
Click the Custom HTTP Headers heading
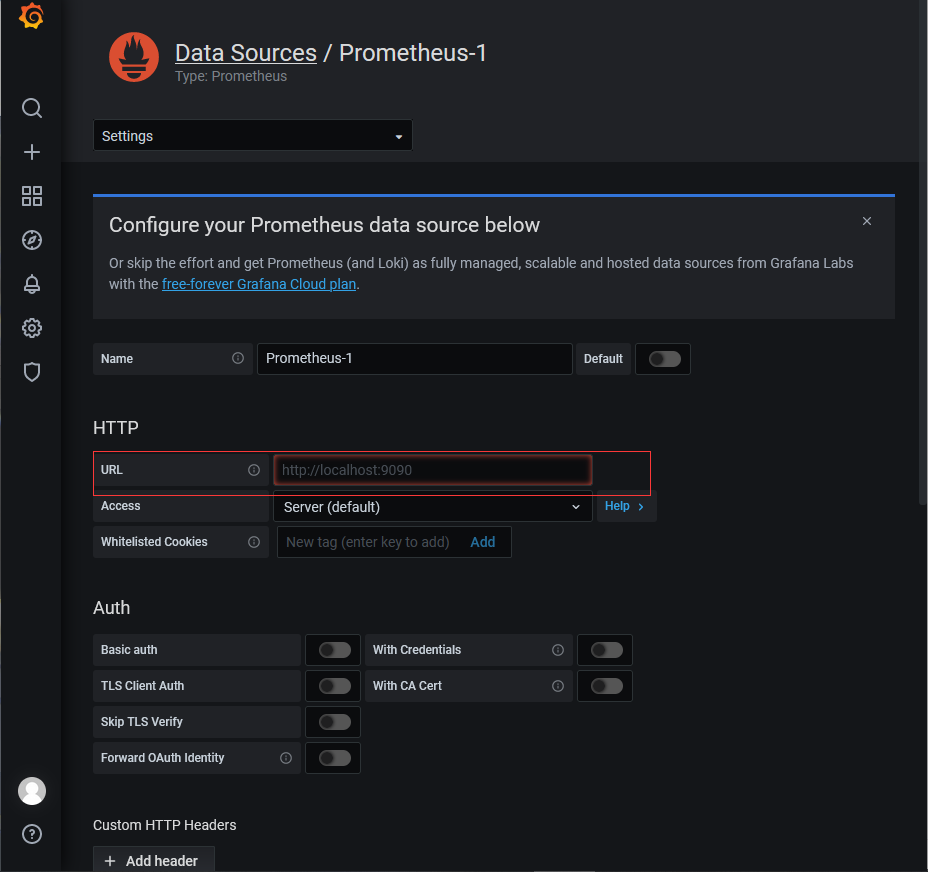click(165, 825)
